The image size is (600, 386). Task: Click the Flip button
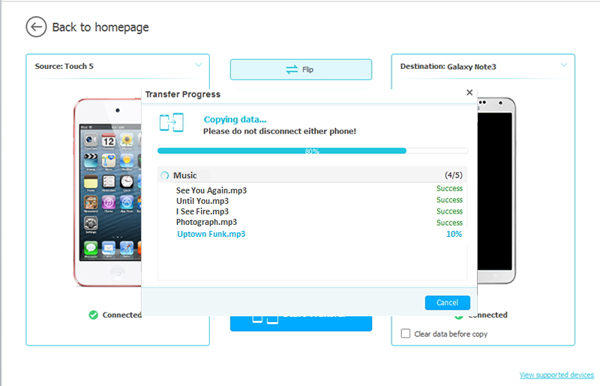pos(301,70)
